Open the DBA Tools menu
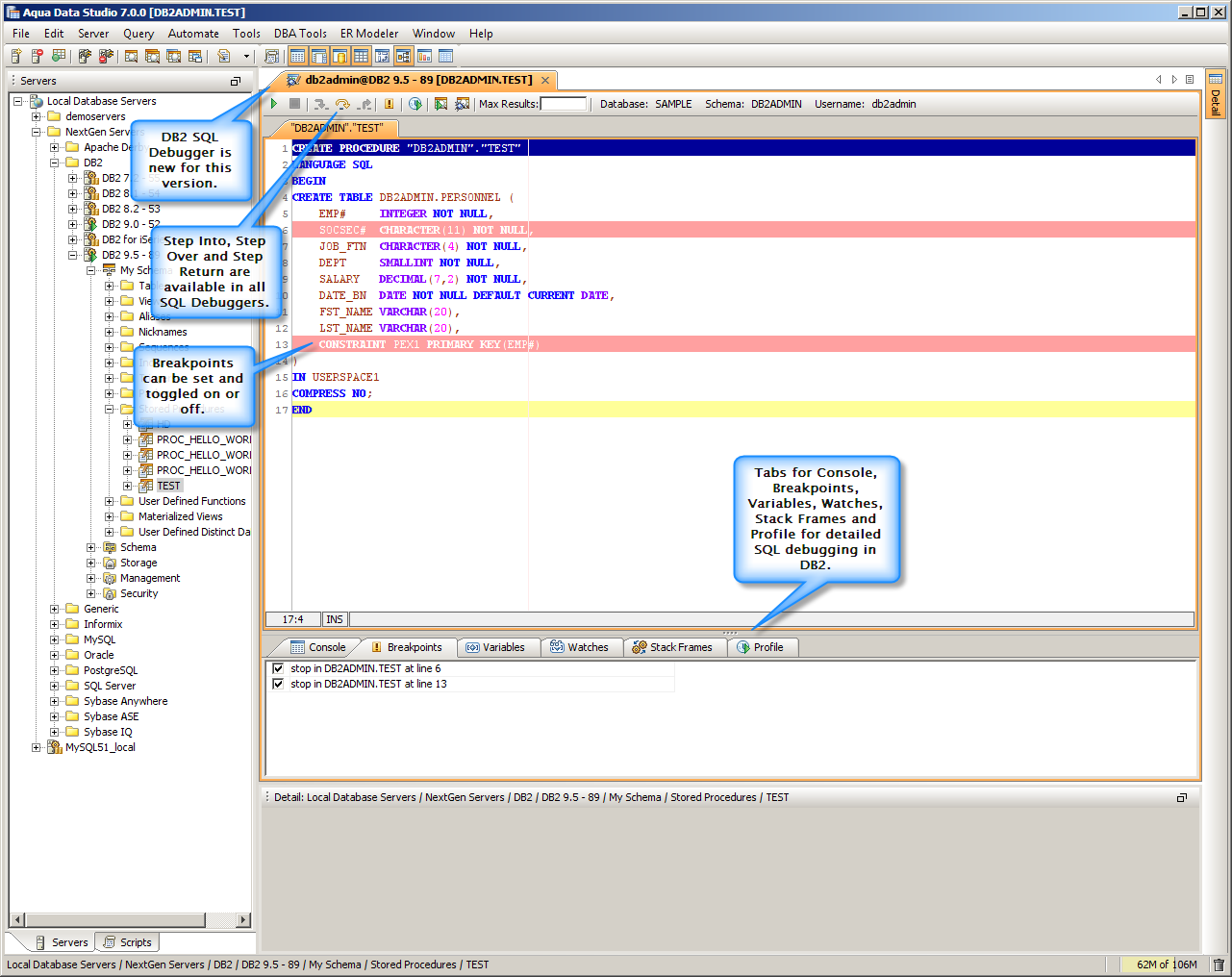The image size is (1232, 977). 300,34
